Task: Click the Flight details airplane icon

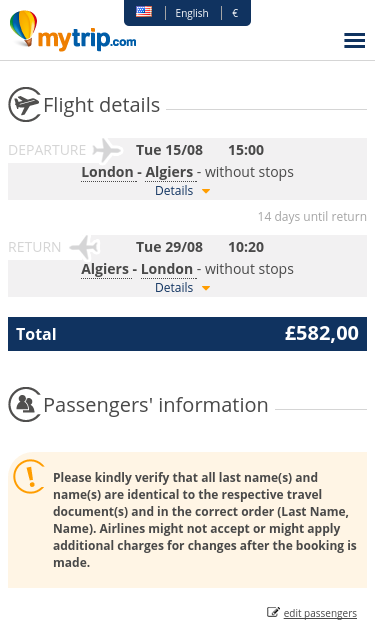Action: (25, 105)
